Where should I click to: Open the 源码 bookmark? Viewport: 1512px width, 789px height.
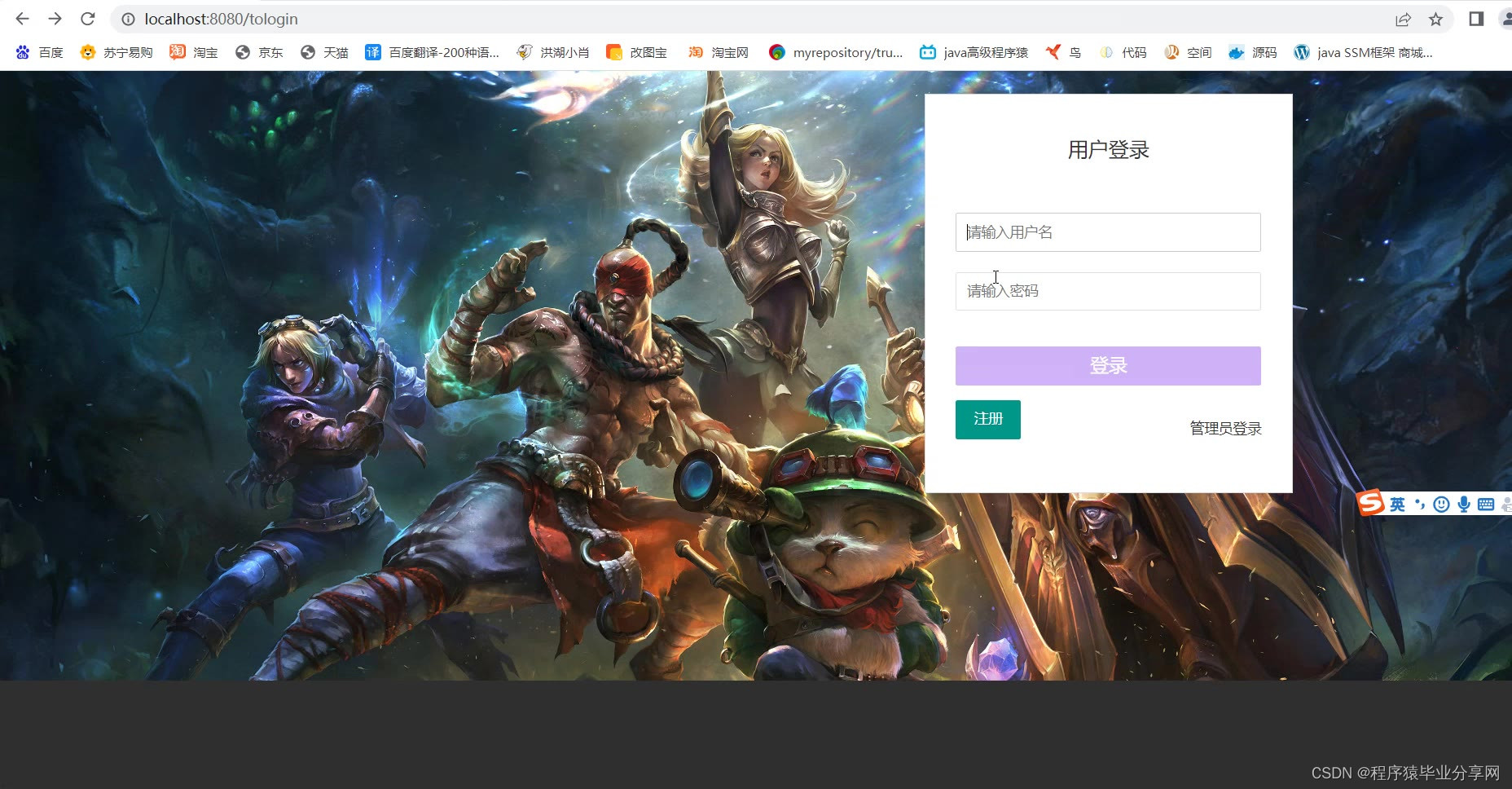(1253, 52)
